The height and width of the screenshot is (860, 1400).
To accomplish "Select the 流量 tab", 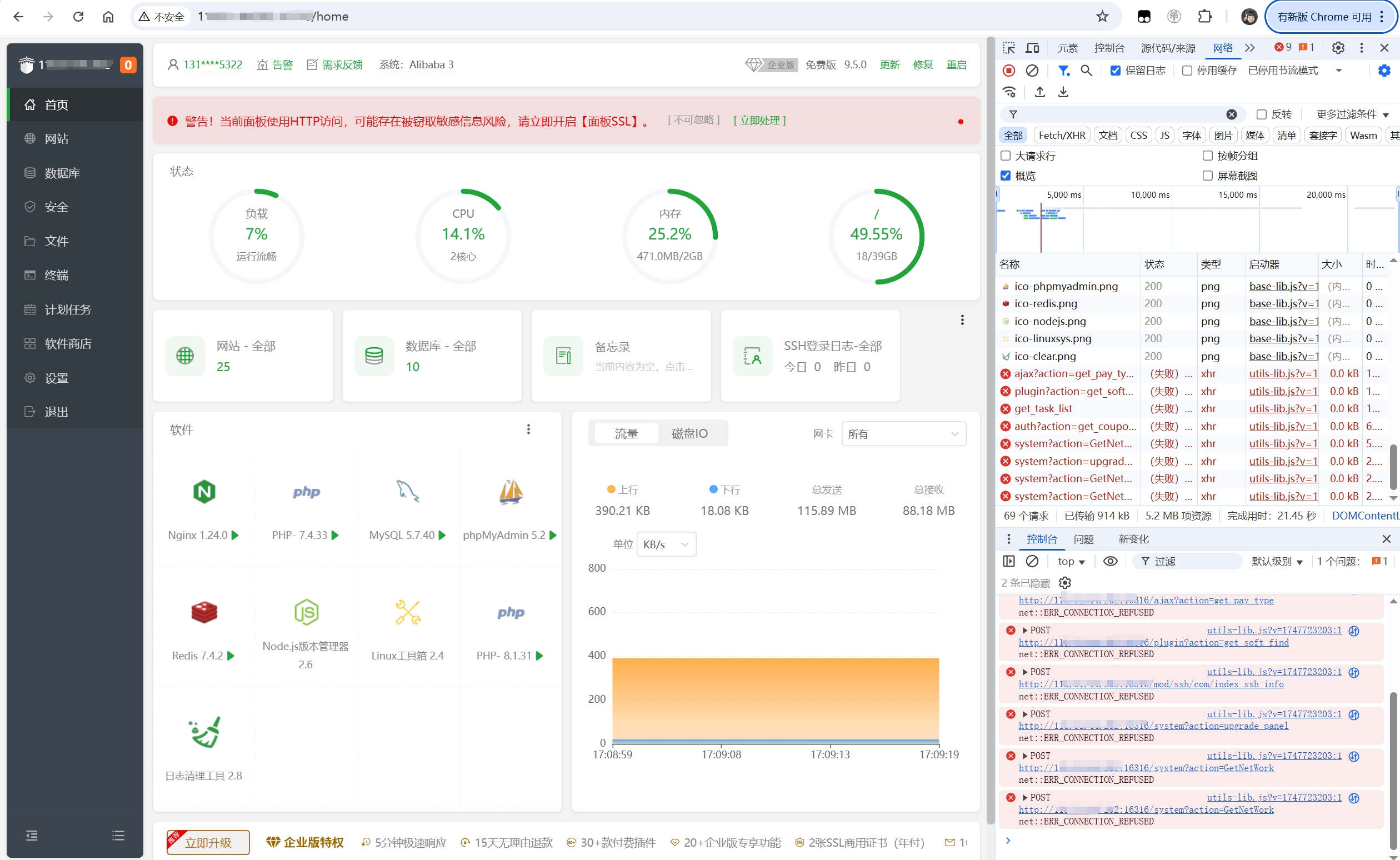I will [x=626, y=433].
